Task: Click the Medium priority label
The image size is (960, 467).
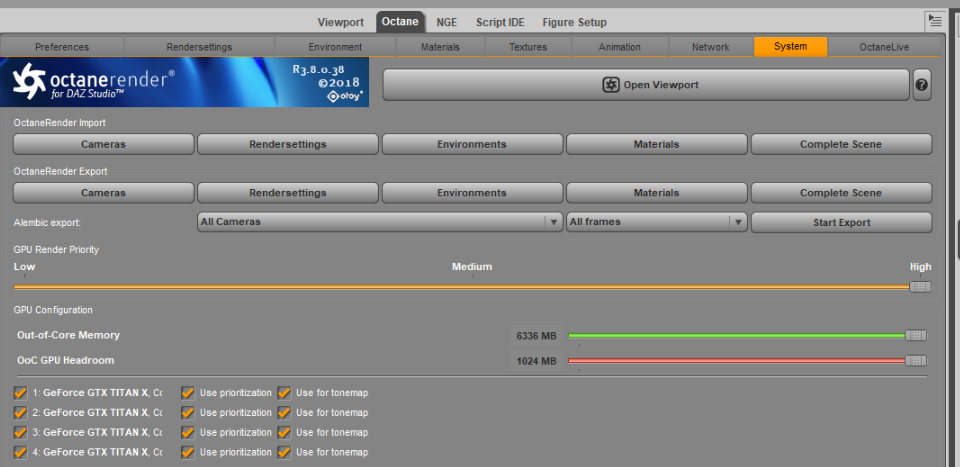Action: [x=472, y=267]
